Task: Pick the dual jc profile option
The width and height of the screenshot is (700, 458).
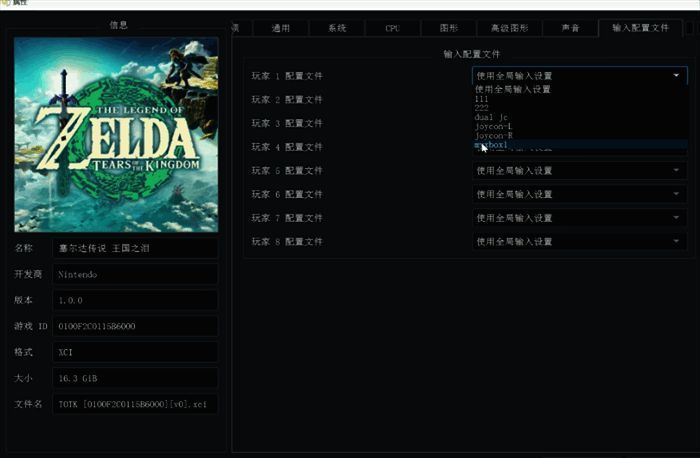Action: coord(579,117)
